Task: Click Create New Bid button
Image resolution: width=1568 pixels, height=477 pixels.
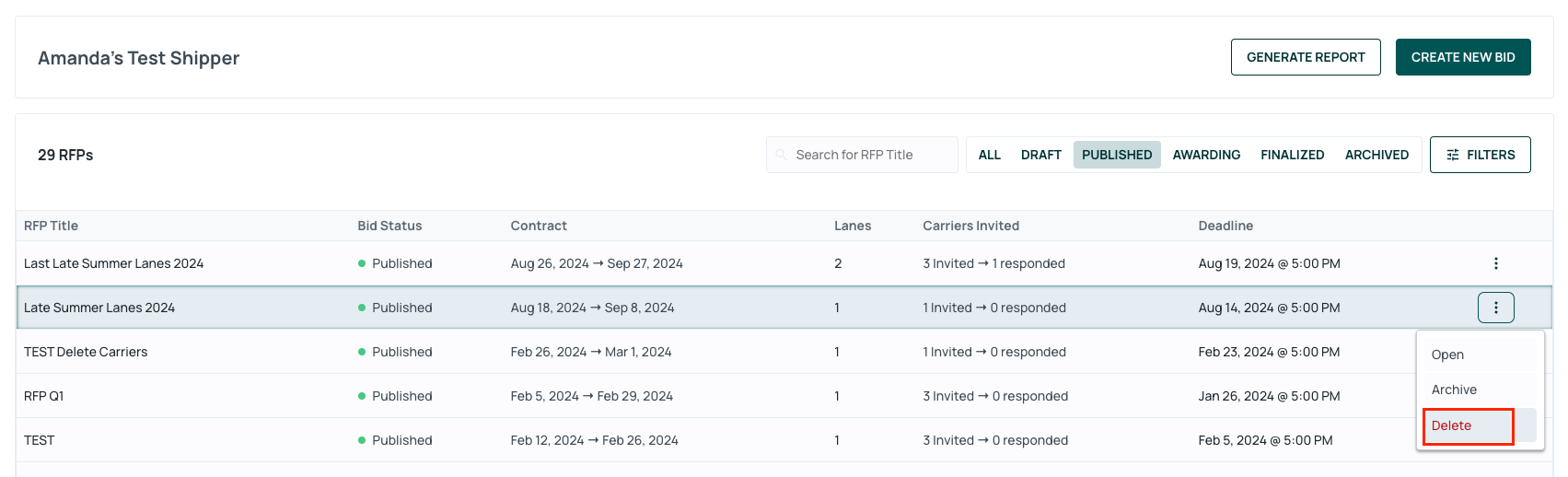Action: coord(1463,57)
